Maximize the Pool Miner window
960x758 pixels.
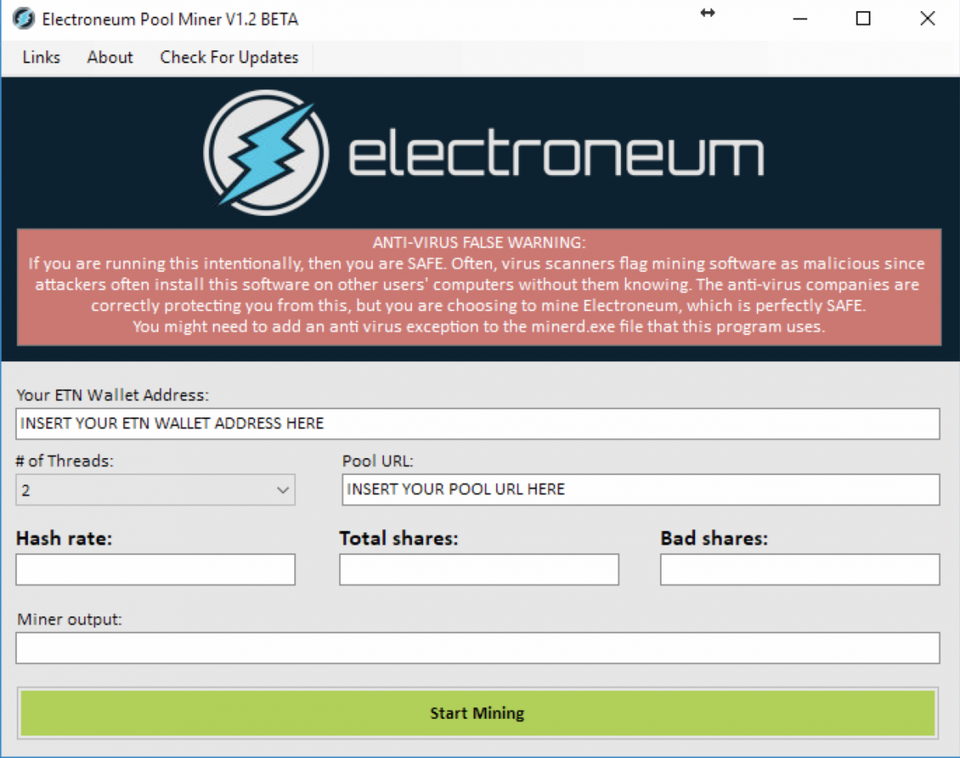(x=863, y=19)
